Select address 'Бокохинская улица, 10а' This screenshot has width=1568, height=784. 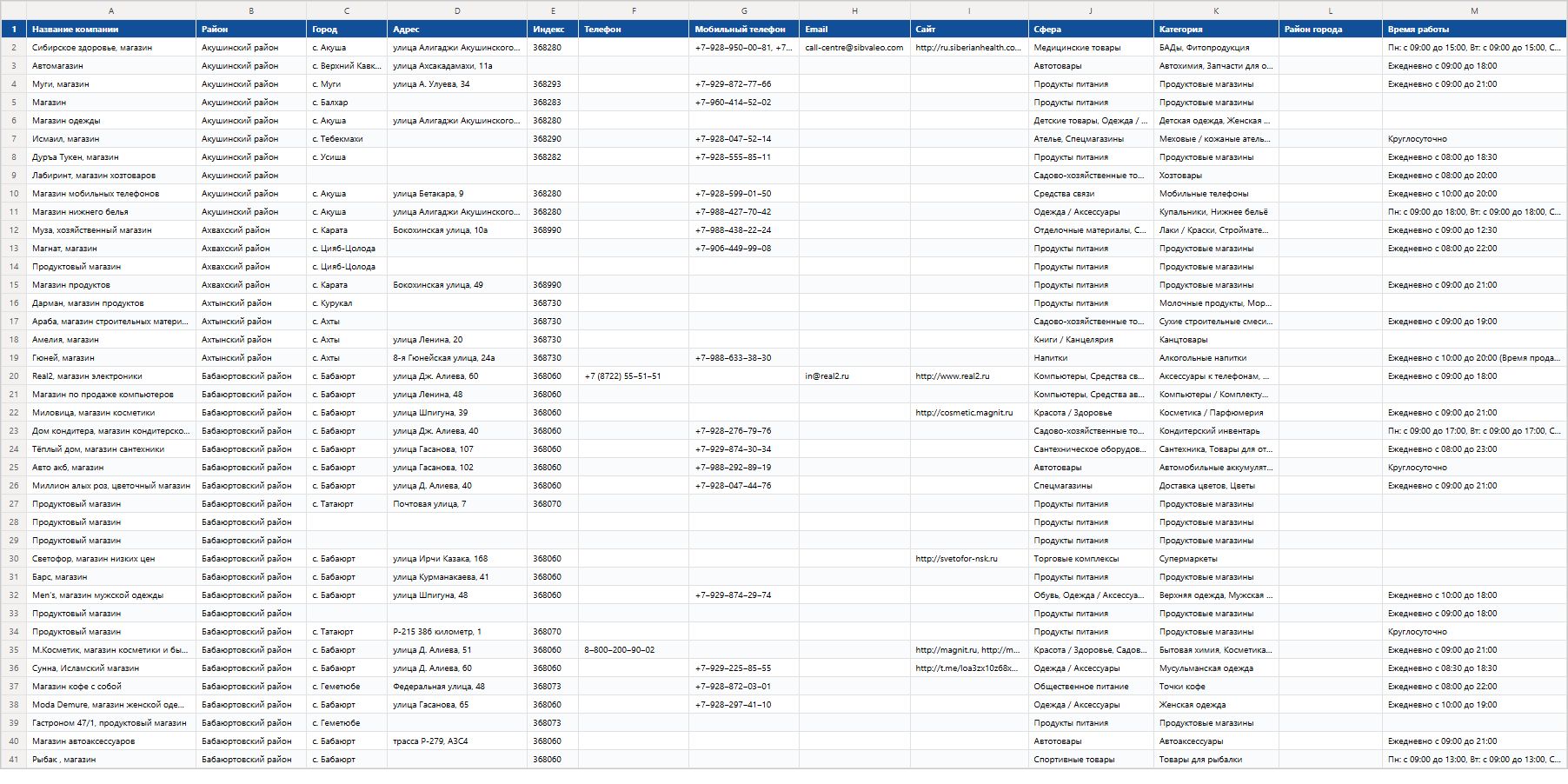click(457, 230)
